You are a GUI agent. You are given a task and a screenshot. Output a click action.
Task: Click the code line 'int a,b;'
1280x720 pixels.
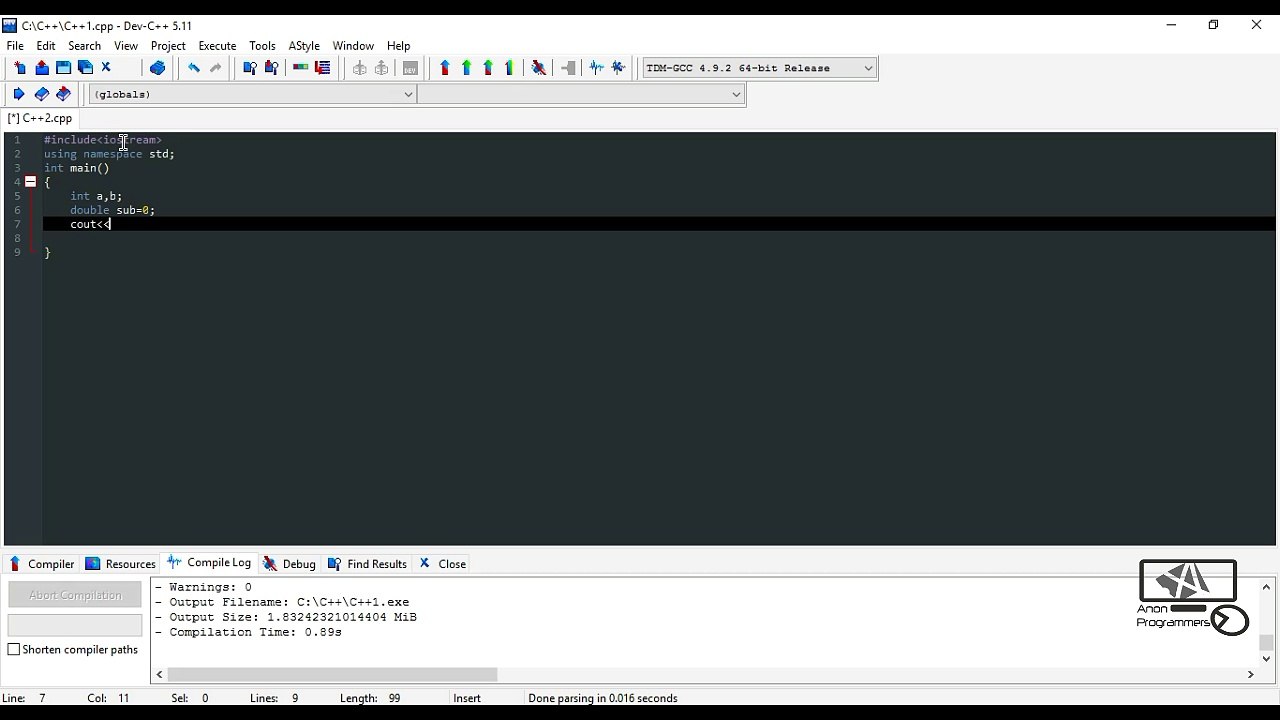[96, 196]
